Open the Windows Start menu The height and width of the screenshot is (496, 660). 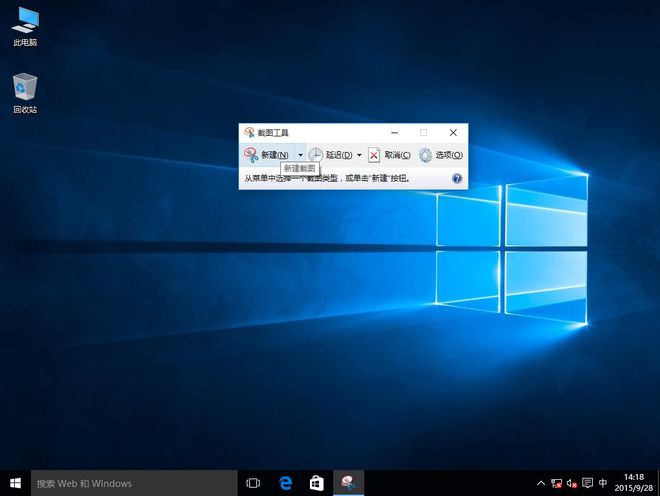coord(15,483)
